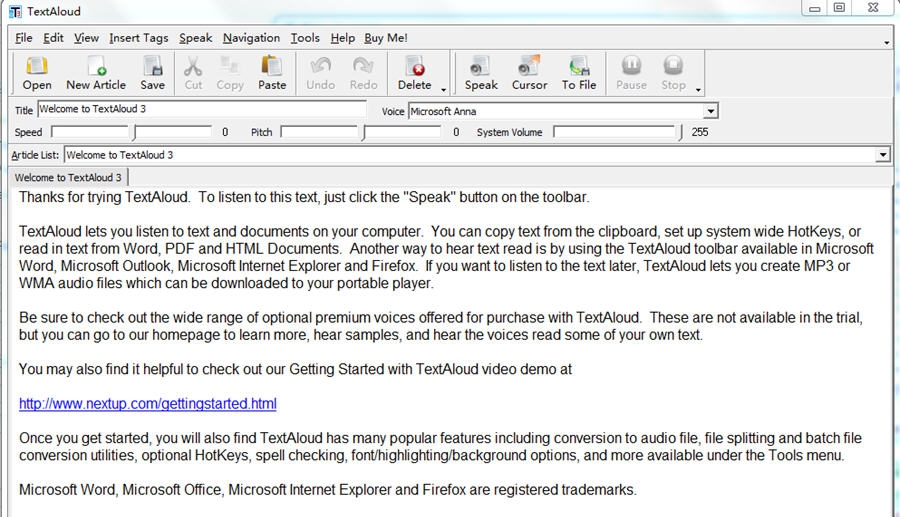Click the 'Be sure to check out' paragraph
900x517 pixels.
point(441,326)
